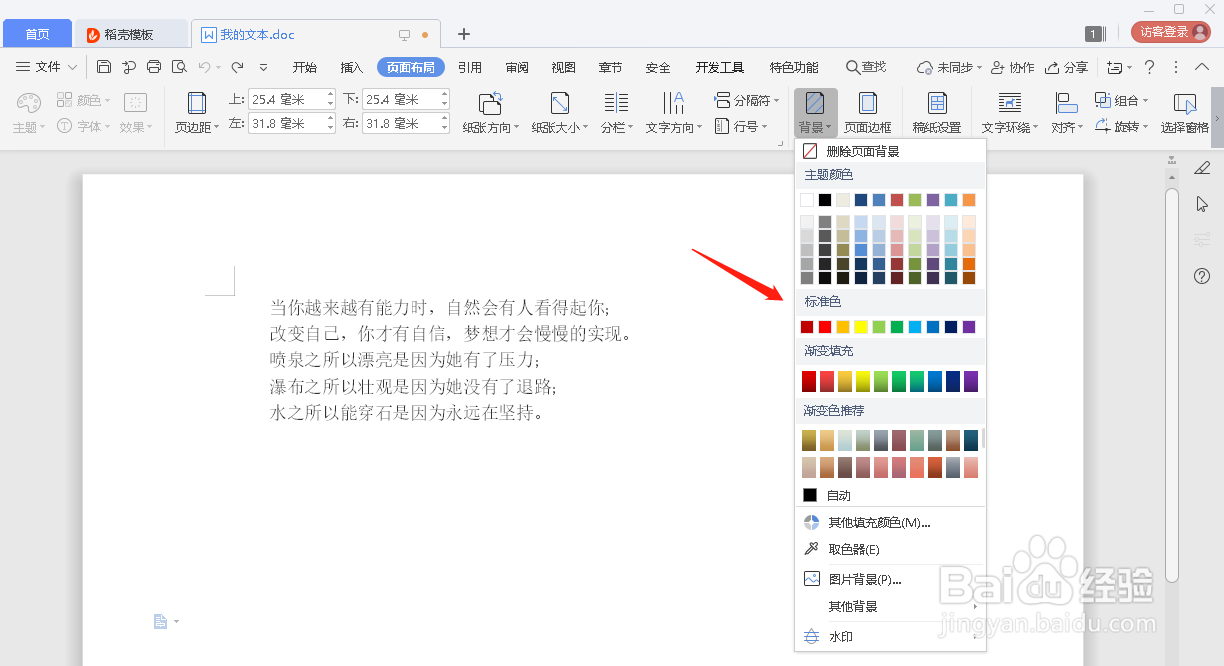The image size is (1224, 666).
Task: Switch to the 开发工具 ribbon tab
Action: pos(720,67)
